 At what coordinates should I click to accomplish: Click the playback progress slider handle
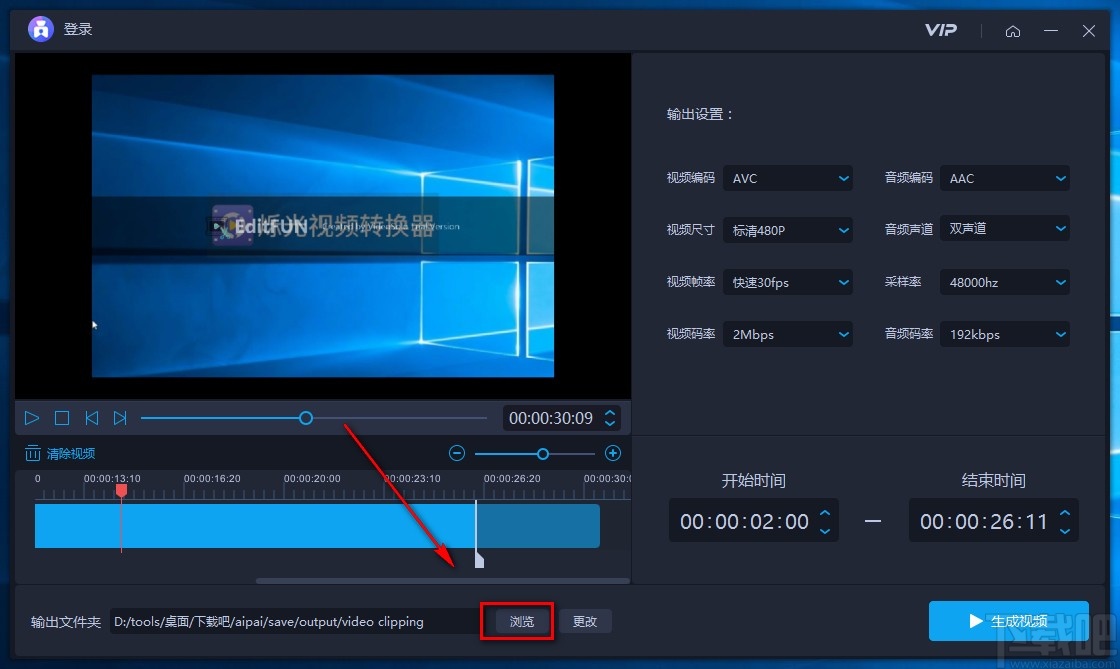(306, 418)
